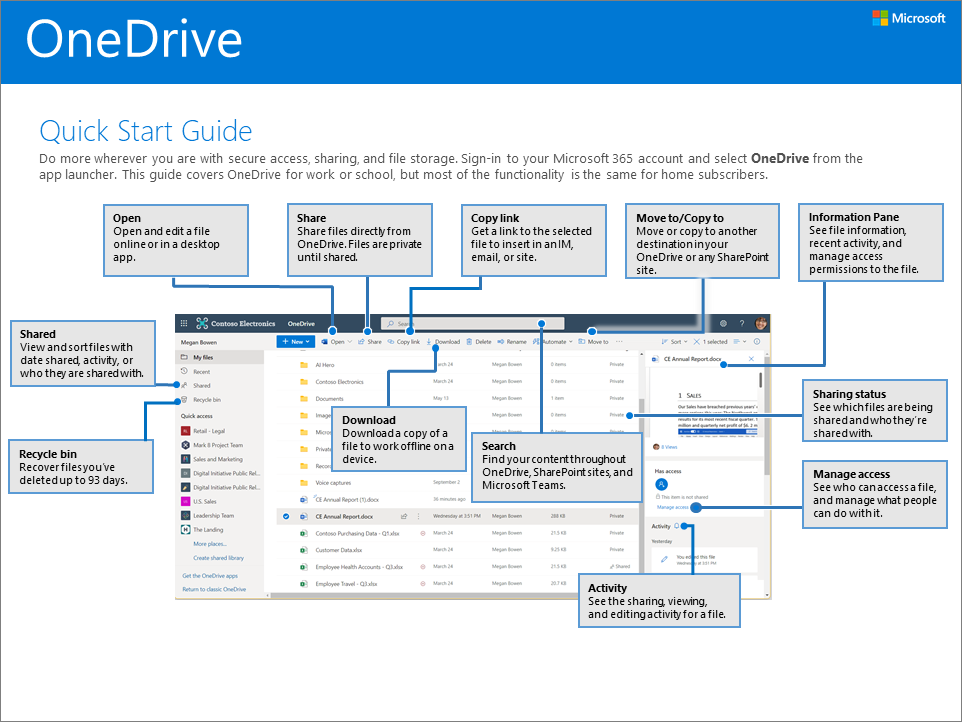Open the Mark 8 Project Team site icon

tap(185, 444)
